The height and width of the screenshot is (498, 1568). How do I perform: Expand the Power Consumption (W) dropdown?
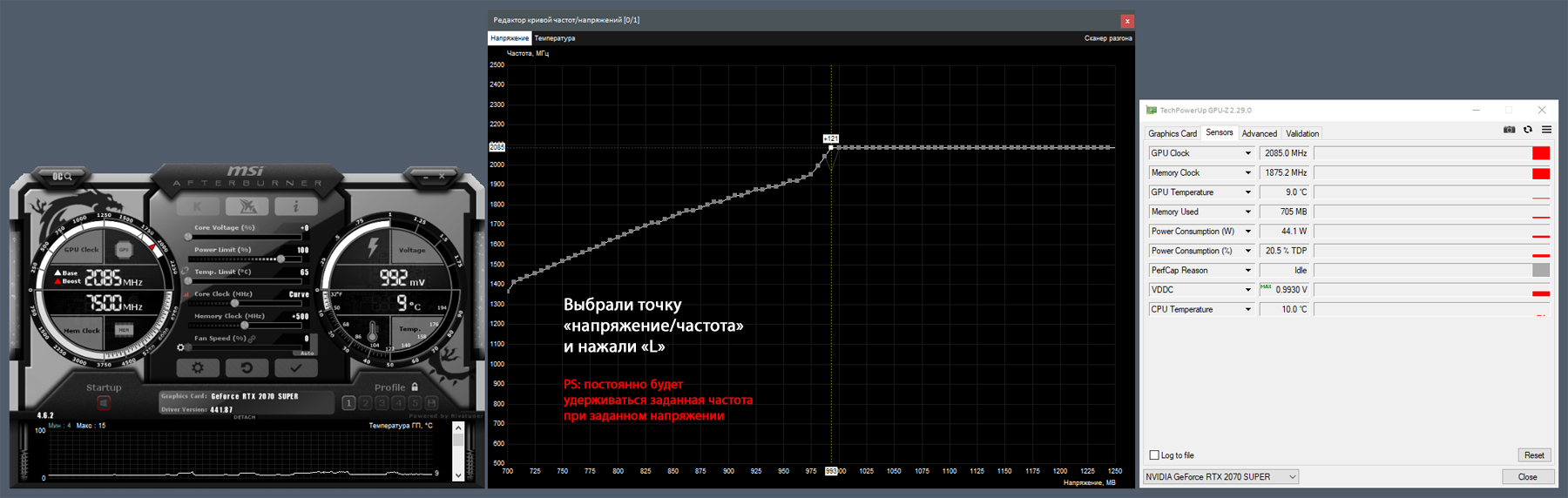[x=1247, y=232]
